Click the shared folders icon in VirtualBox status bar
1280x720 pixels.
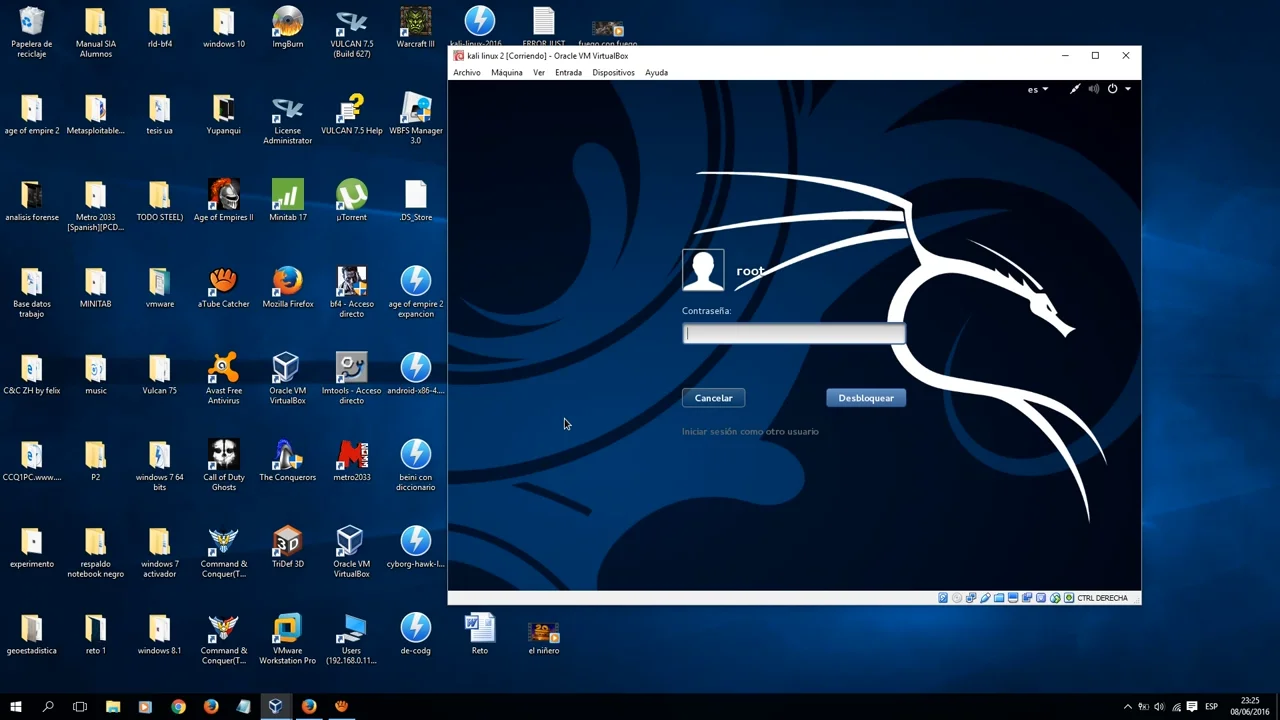coord(999,598)
